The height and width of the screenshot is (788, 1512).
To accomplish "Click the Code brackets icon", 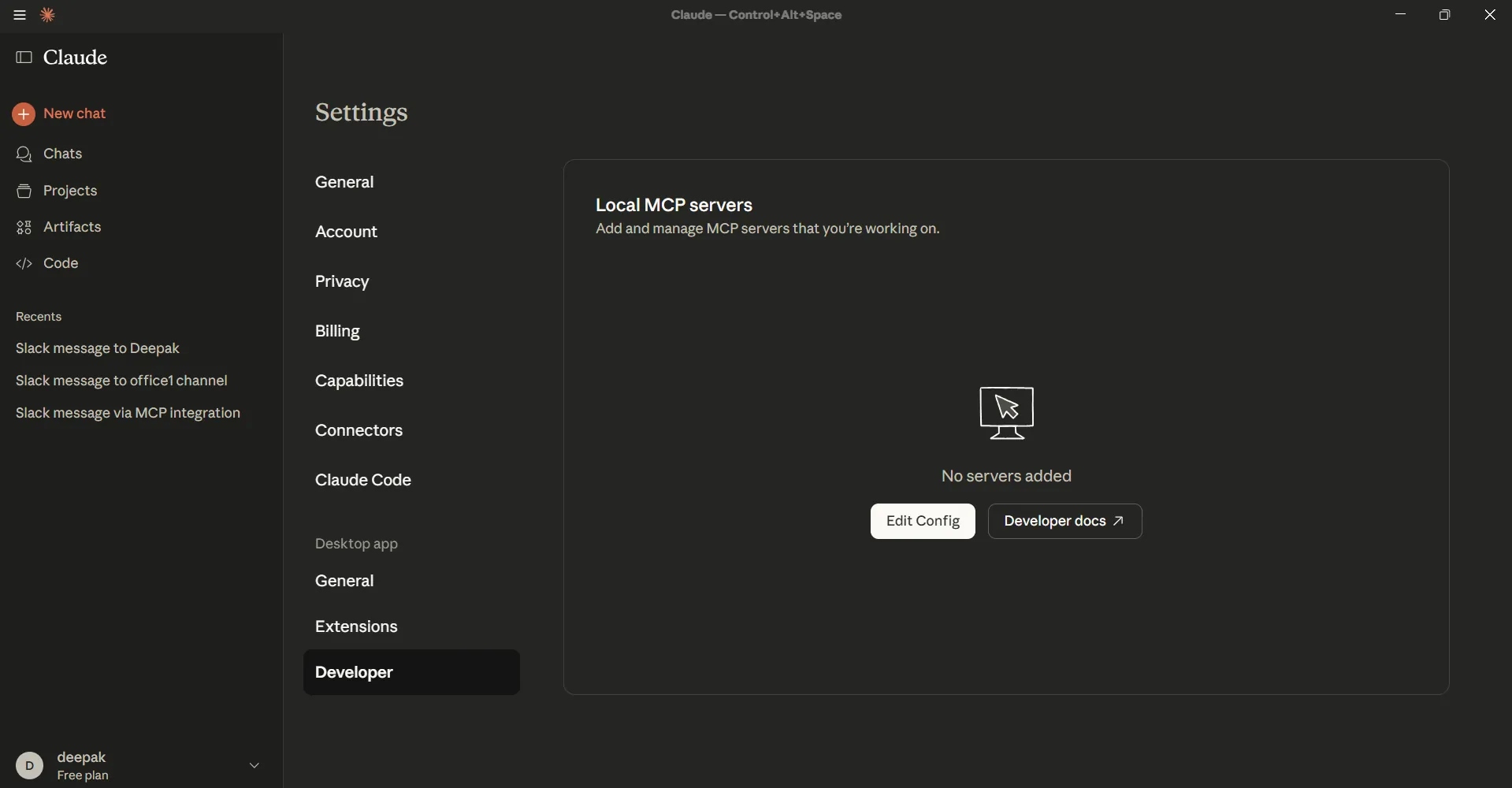I will (x=24, y=264).
